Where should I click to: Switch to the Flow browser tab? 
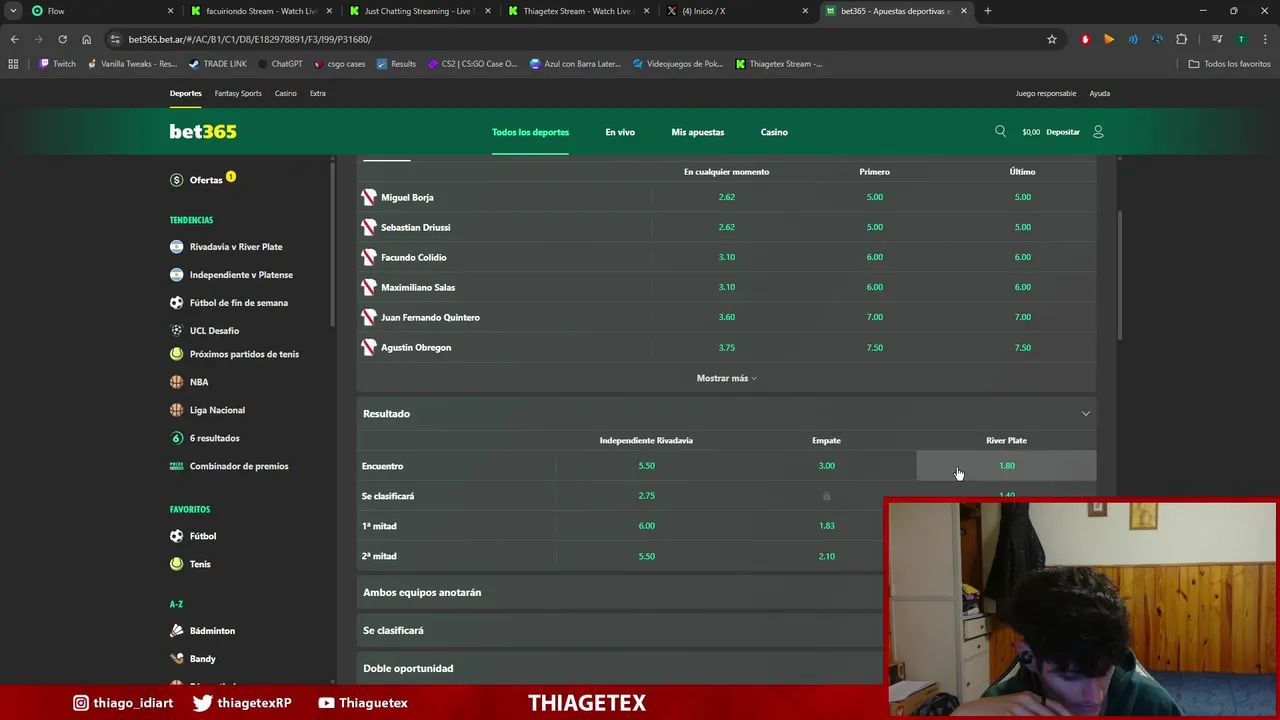[100, 11]
